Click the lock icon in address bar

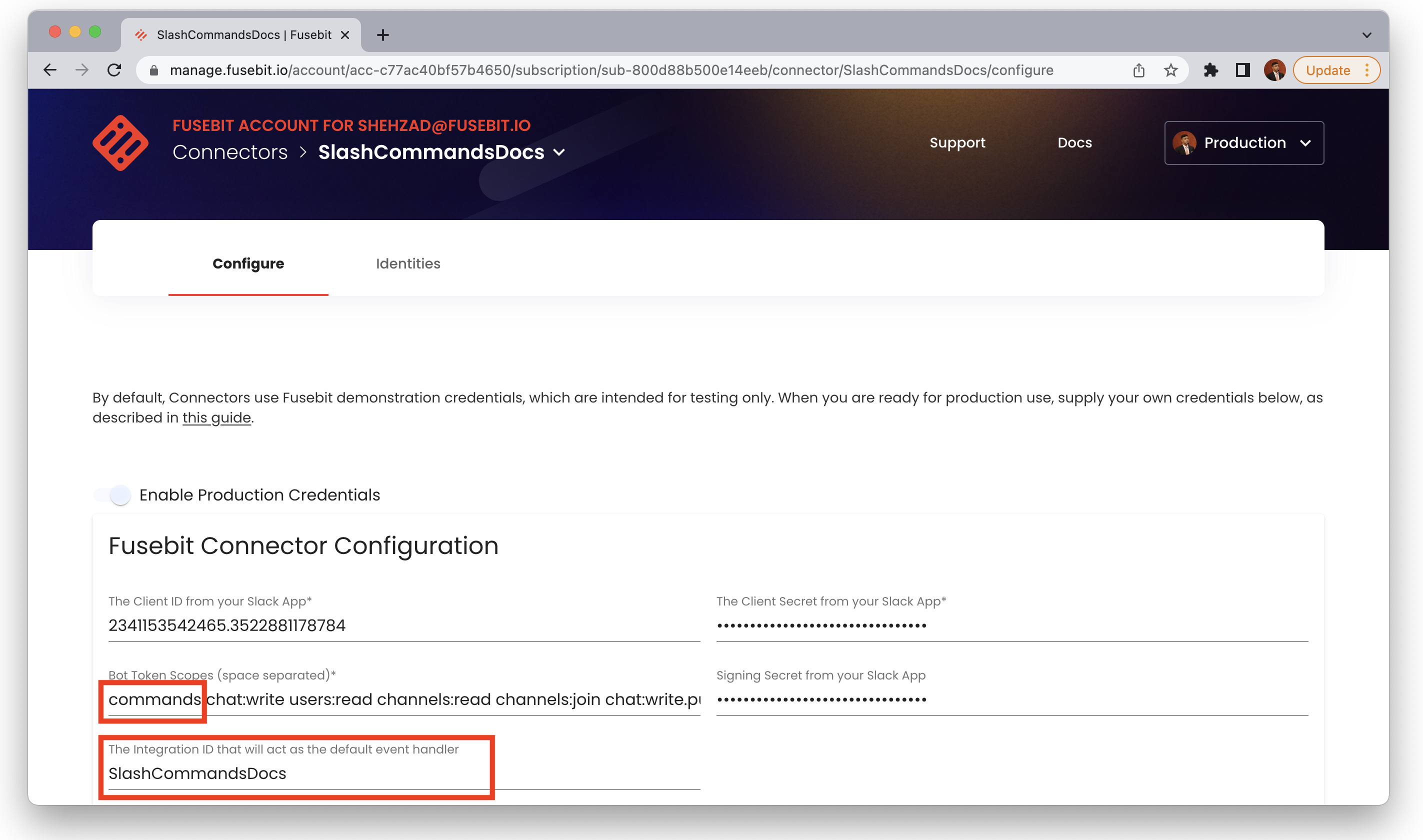click(153, 70)
